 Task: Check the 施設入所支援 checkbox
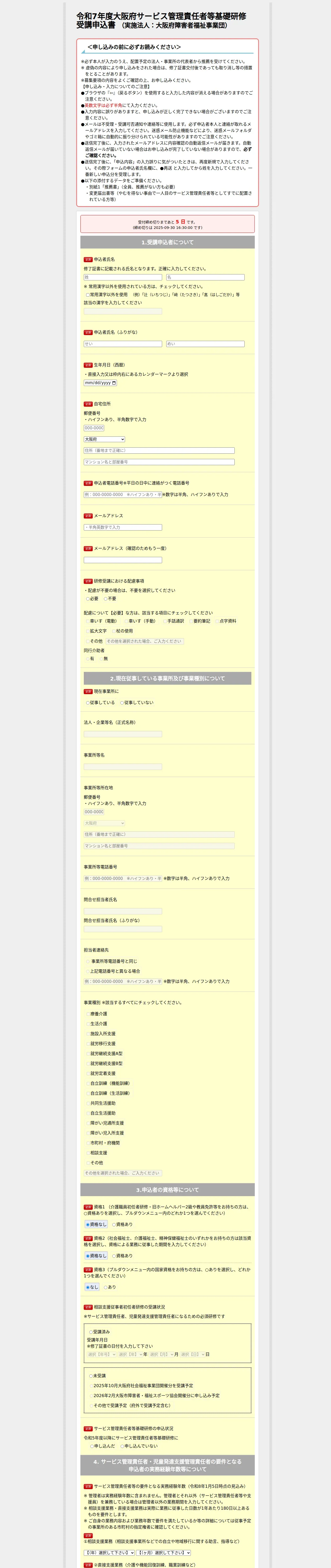88,1034
